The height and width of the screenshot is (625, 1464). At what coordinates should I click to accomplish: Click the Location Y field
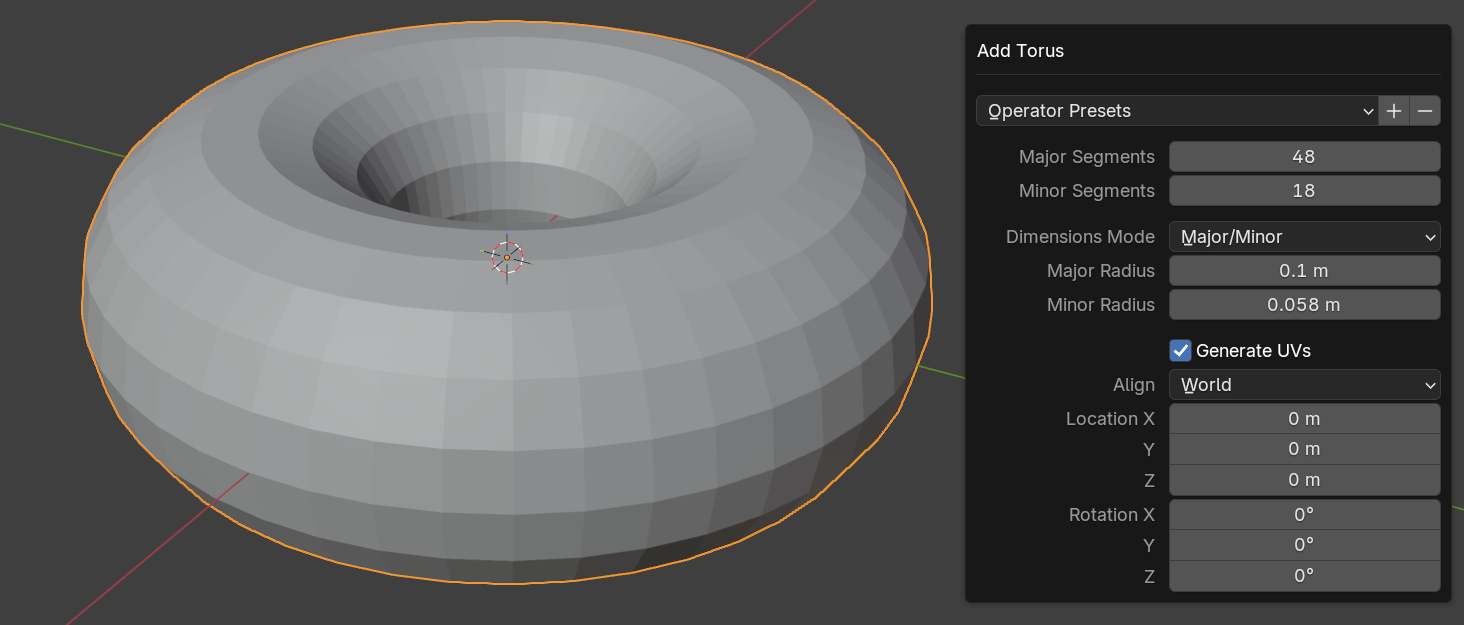(1304, 449)
